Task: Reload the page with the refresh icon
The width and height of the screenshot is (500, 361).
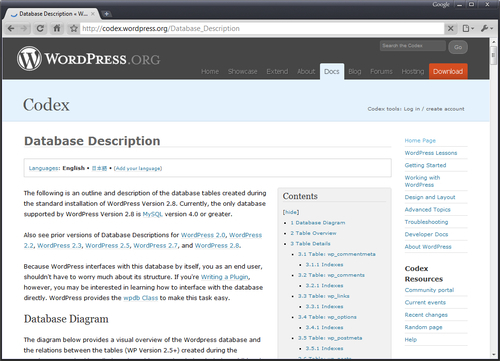Action: (x=40, y=28)
